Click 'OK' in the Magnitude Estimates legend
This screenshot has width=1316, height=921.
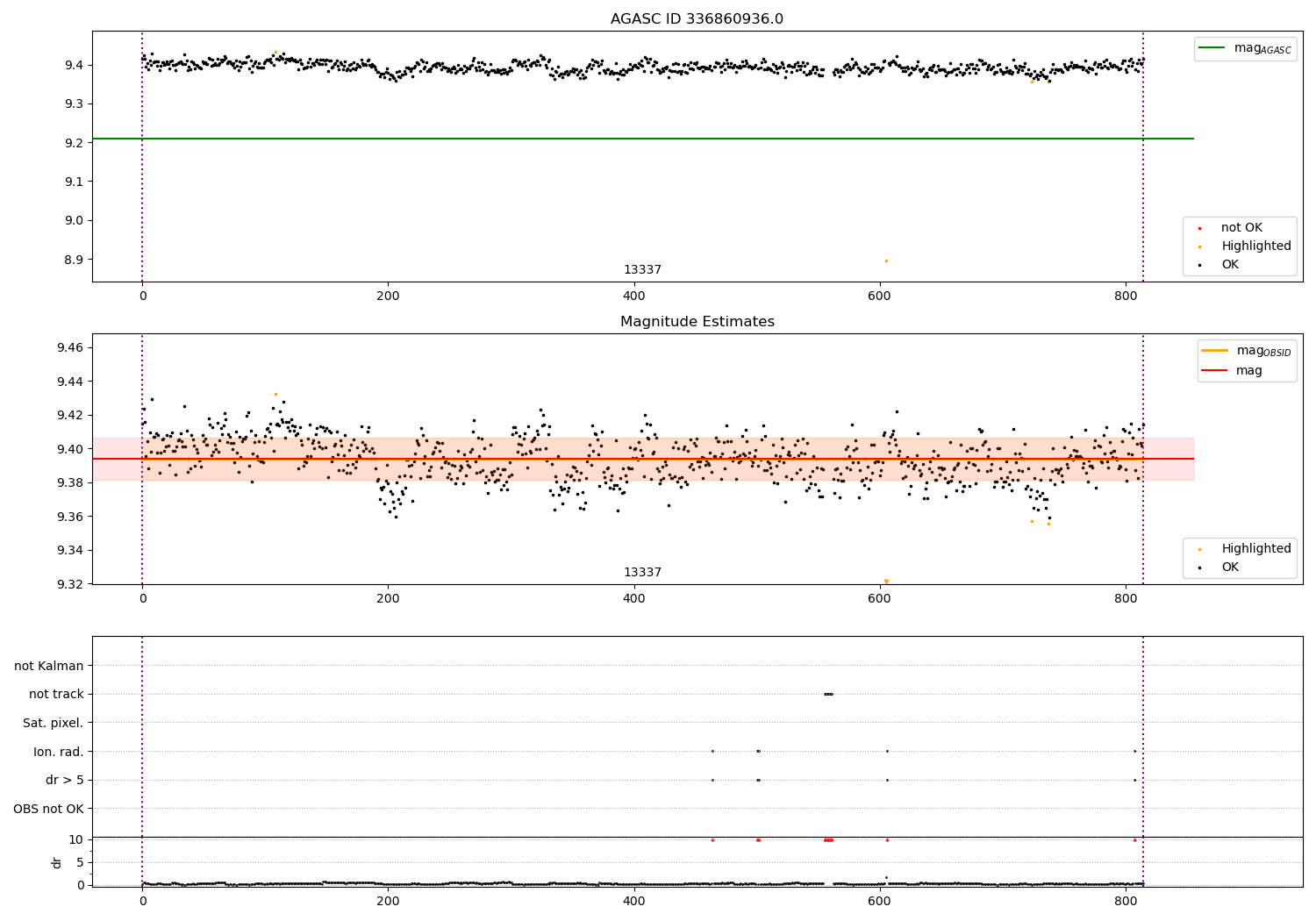point(1218,568)
